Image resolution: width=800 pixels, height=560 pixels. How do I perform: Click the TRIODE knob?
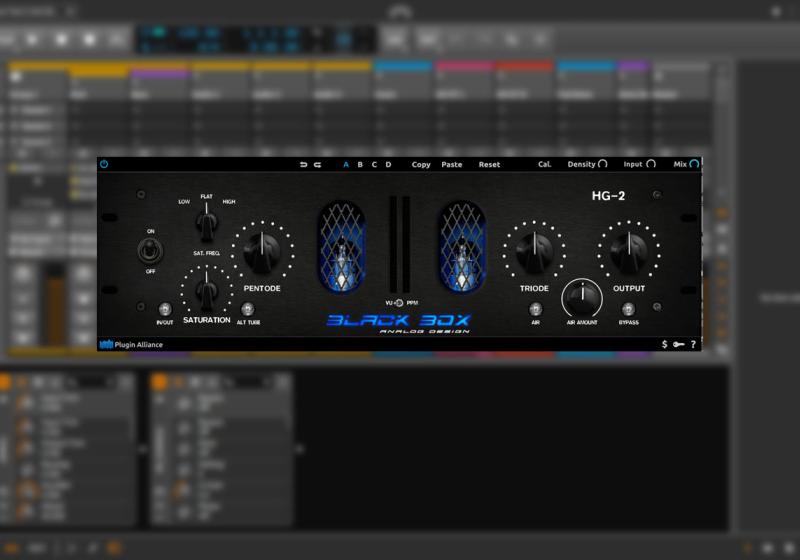click(535, 252)
